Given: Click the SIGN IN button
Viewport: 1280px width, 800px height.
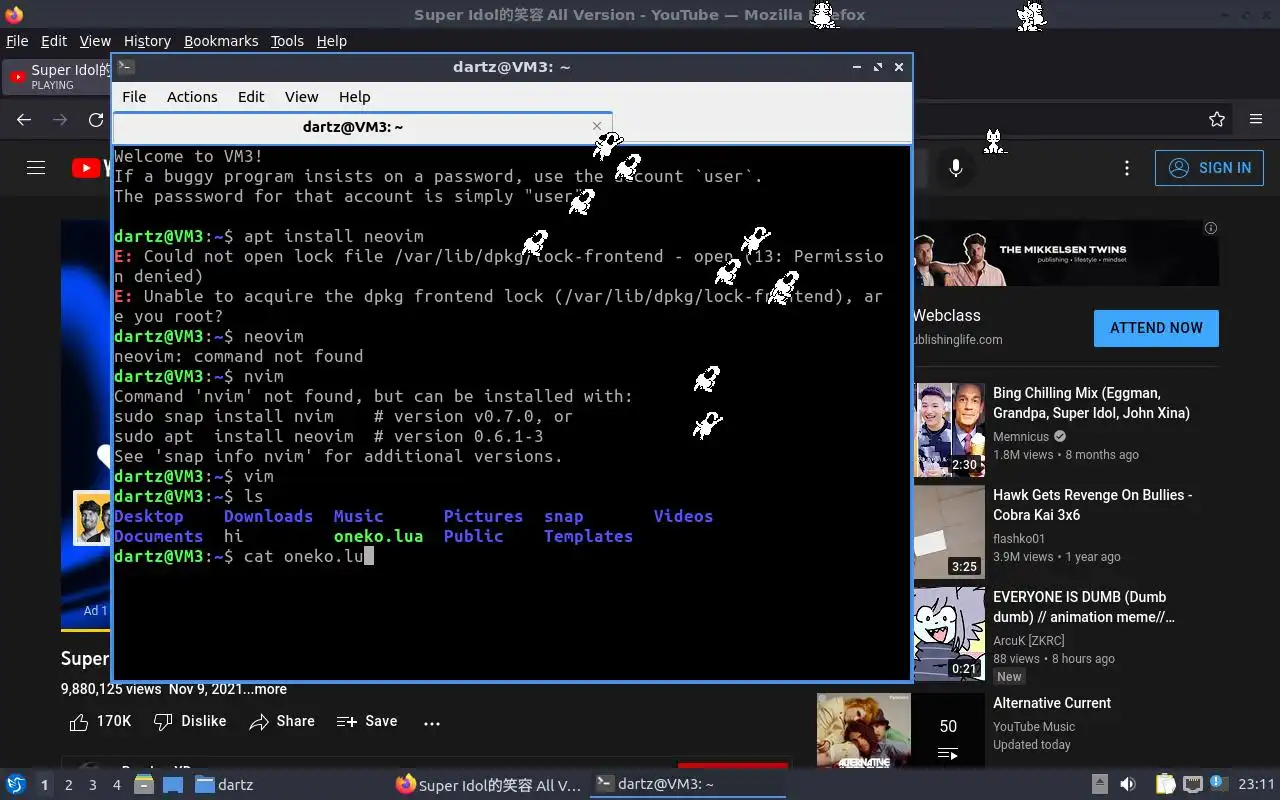Looking at the screenshot, I should (x=1209, y=168).
